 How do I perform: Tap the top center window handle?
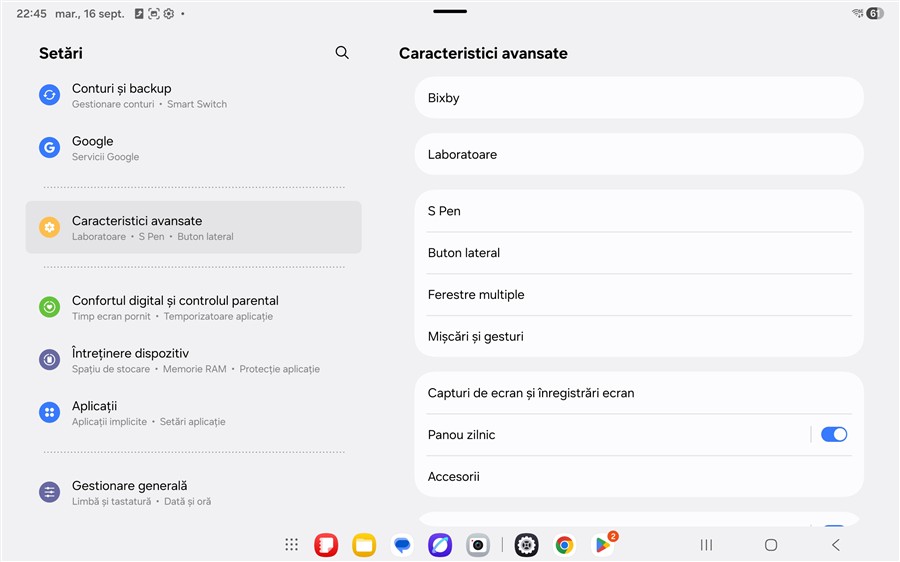click(x=450, y=11)
